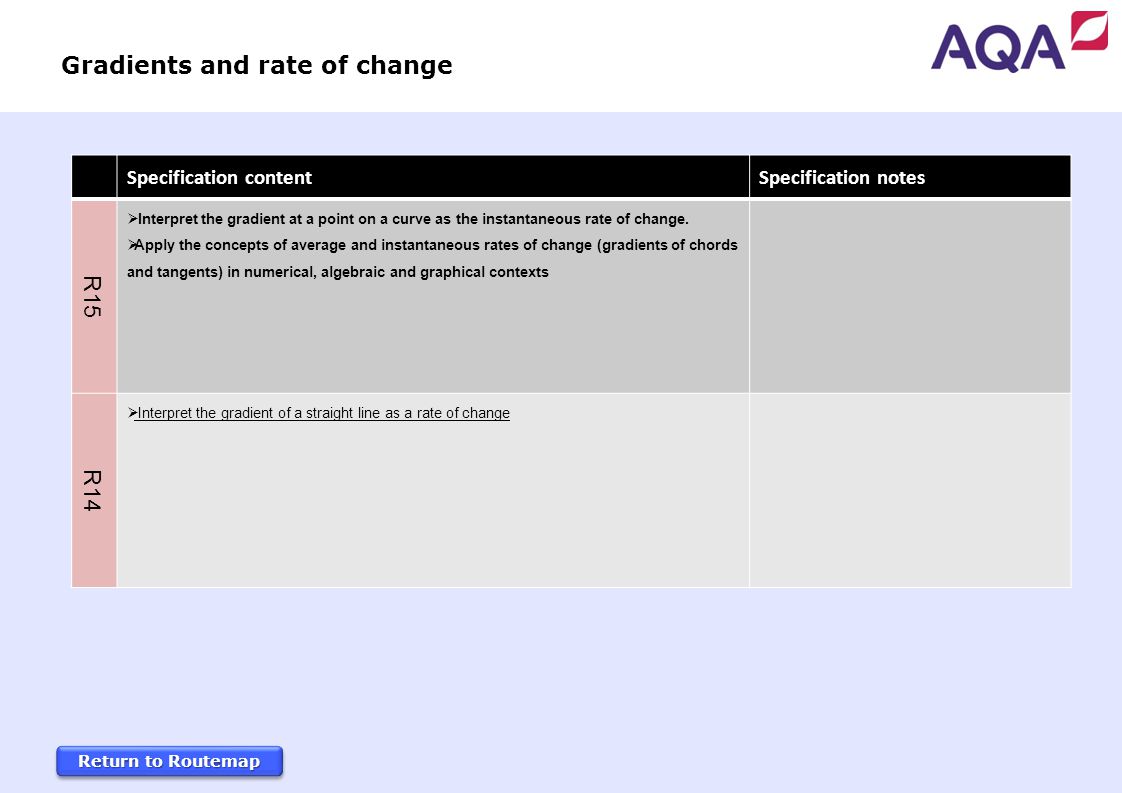Open the straight line gradient rate of change link
This screenshot has height=793, width=1122.
coord(322,413)
